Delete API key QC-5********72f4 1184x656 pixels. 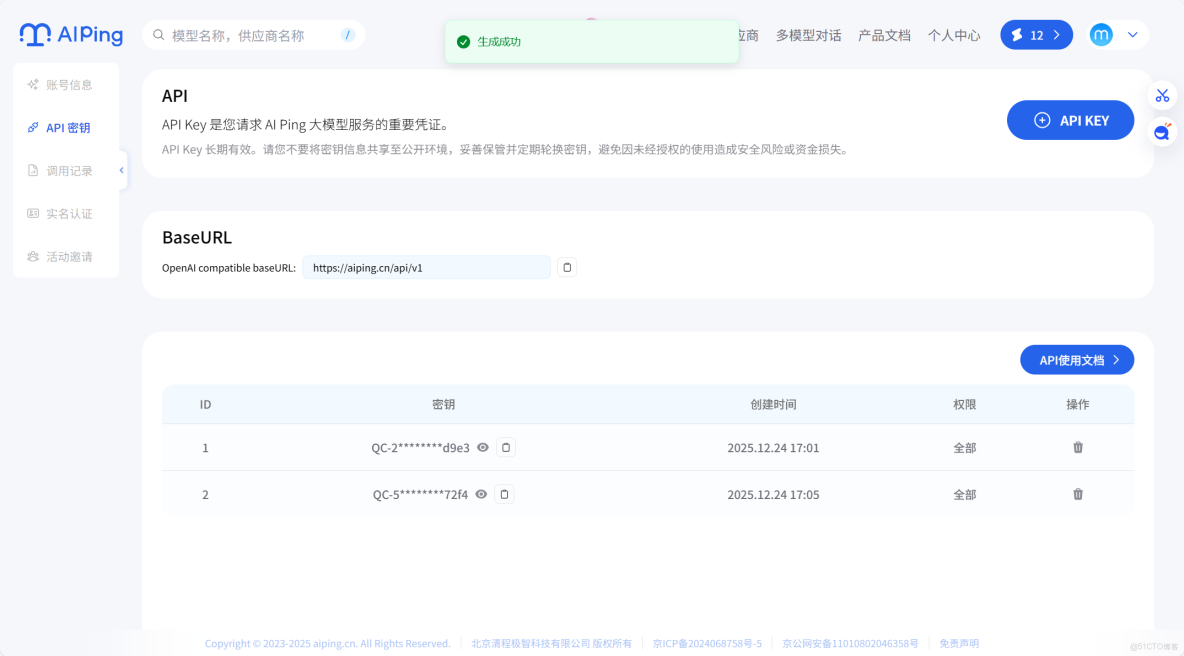1077,493
